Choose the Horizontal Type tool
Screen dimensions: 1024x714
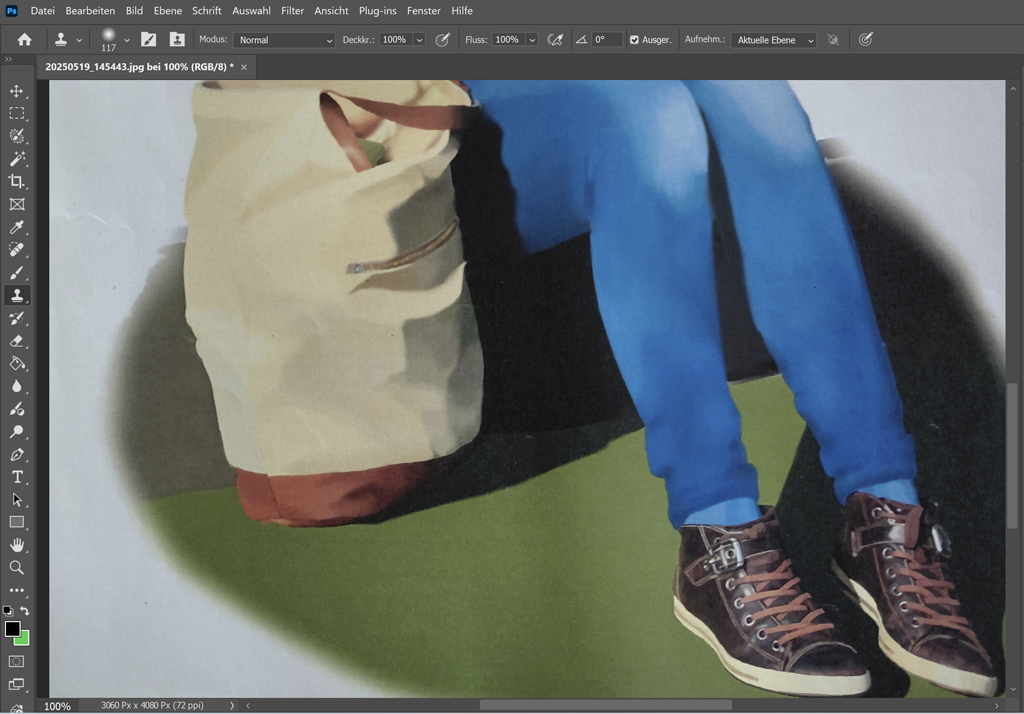(17, 477)
